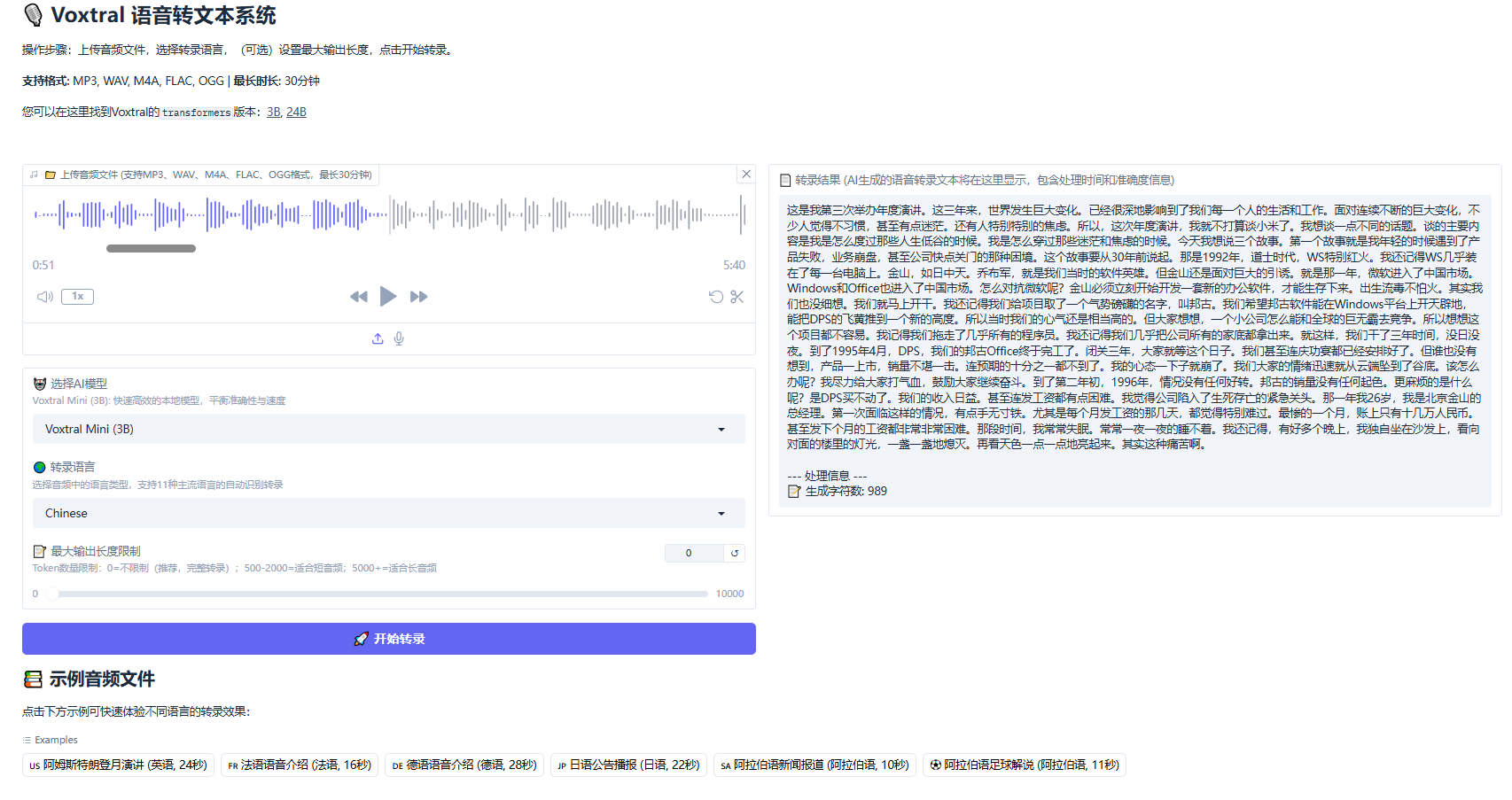Select the microphone recording source
The image size is (1512, 800).
399,338
